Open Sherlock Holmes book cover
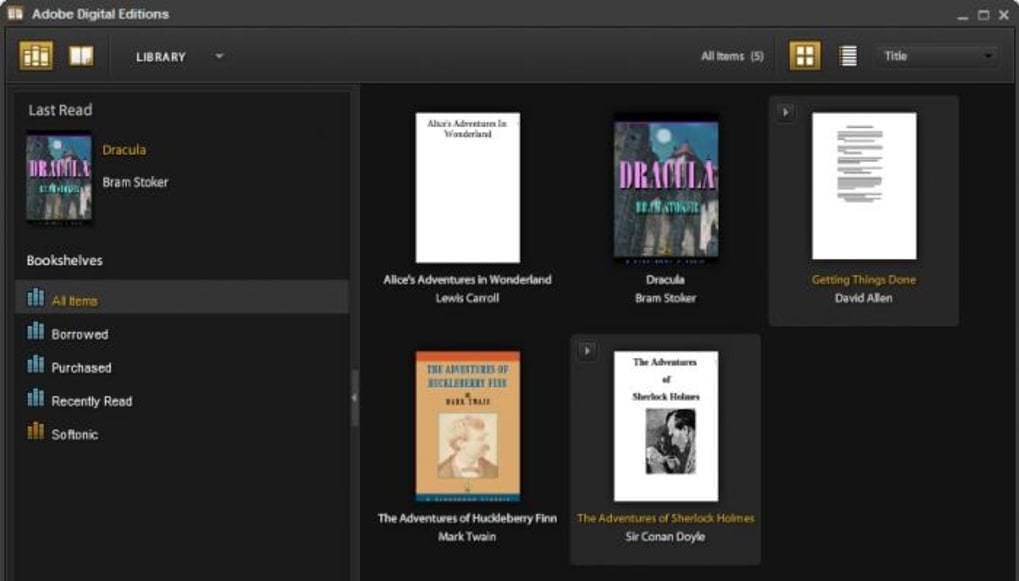Screen dimensions: 1019x581 (x=666, y=426)
